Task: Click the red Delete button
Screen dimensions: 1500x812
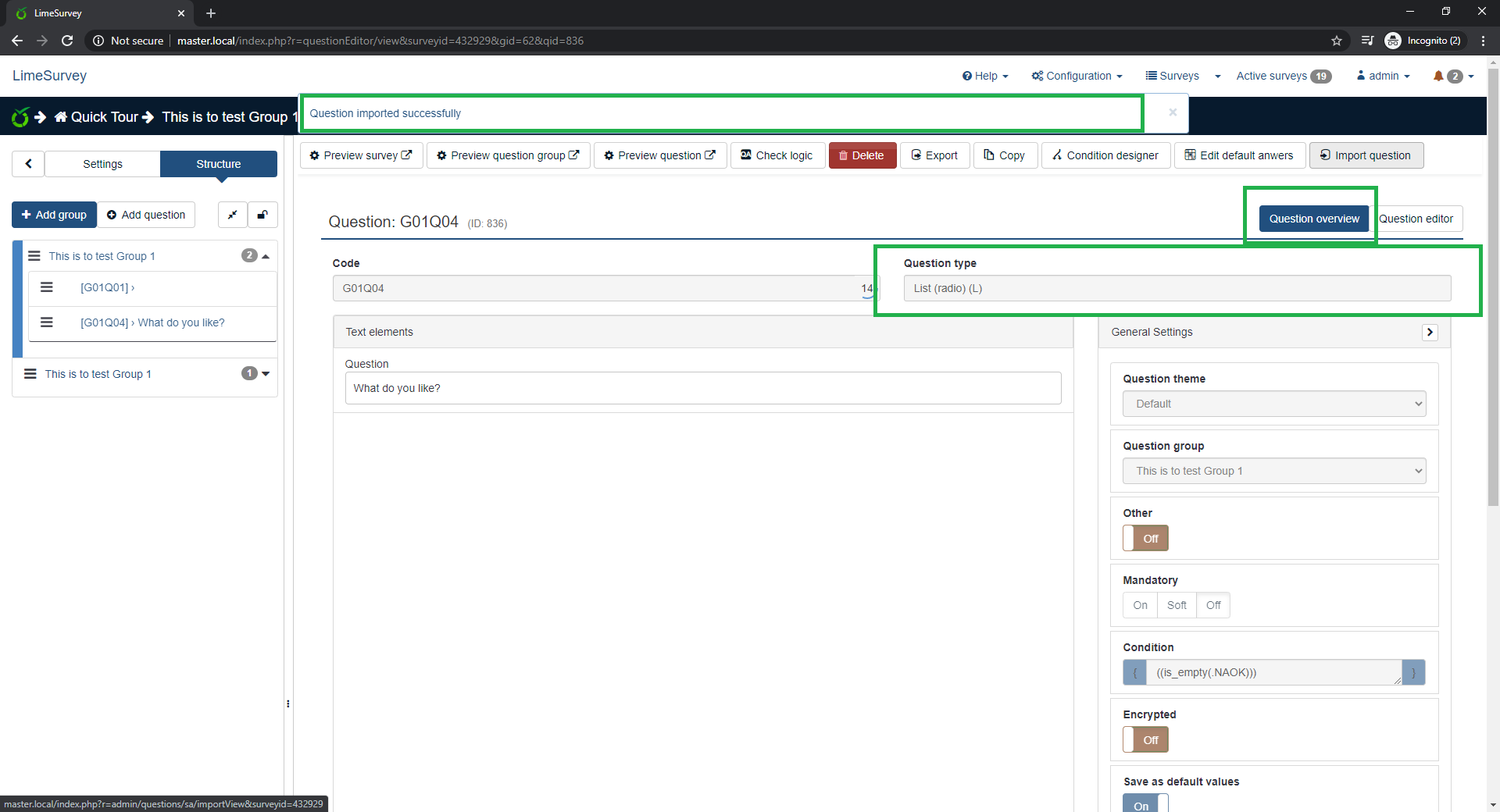Action: 862,155
